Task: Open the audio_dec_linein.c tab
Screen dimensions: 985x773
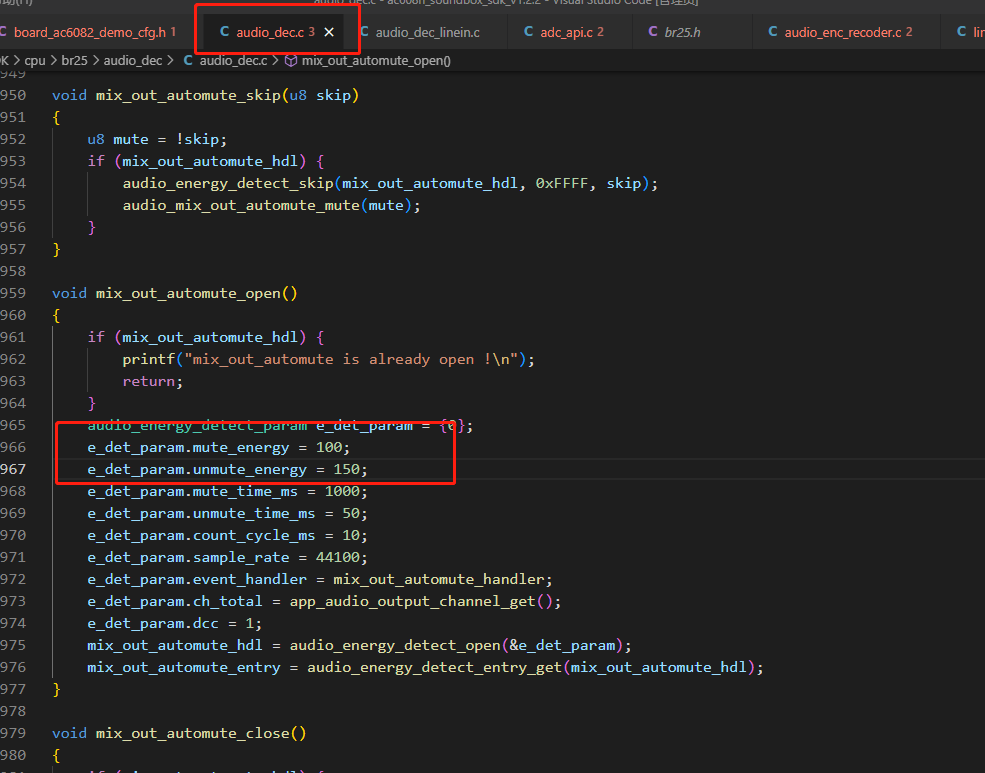Action: [x=427, y=32]
